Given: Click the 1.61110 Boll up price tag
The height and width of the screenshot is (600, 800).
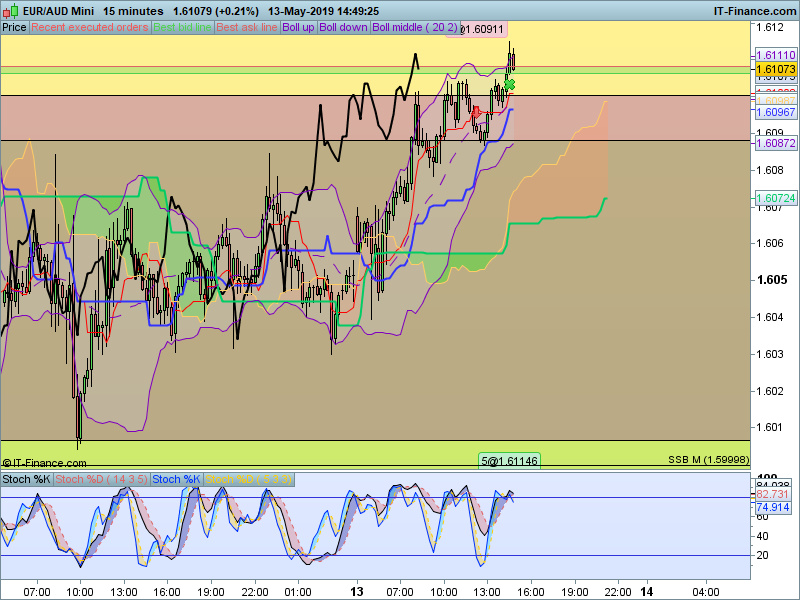Looking at the screenshot, I should [776, 55].
